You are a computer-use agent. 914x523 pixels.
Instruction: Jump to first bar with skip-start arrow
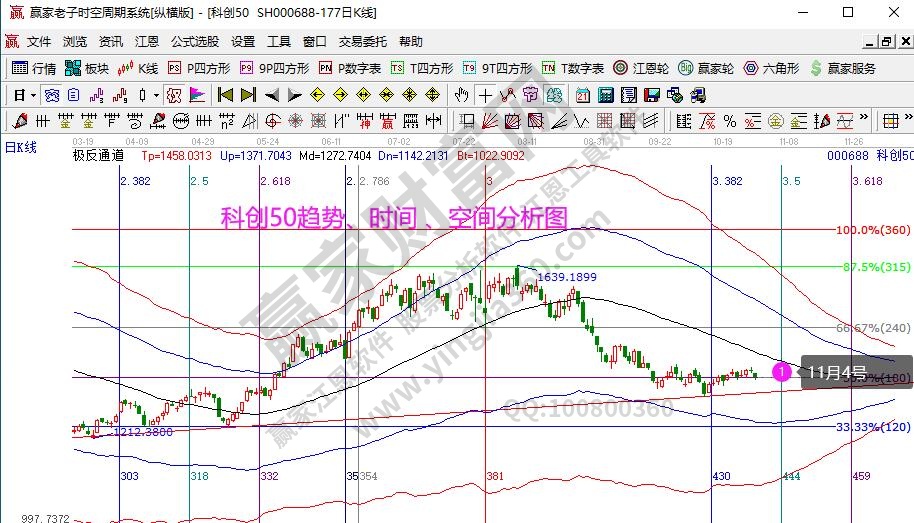click(x=225, y=95)
